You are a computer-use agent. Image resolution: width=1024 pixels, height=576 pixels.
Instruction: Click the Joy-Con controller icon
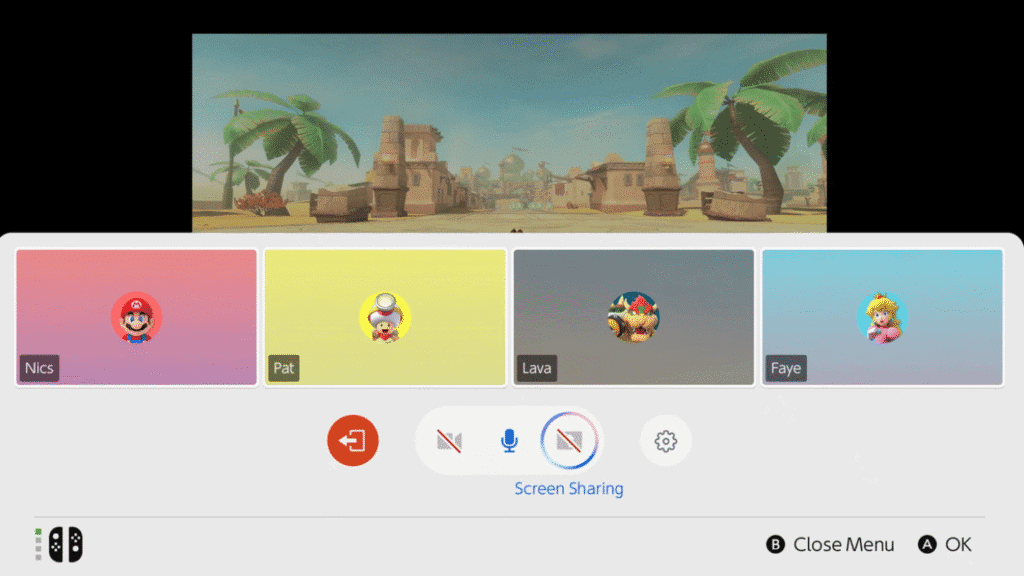[x=66, y=545]
